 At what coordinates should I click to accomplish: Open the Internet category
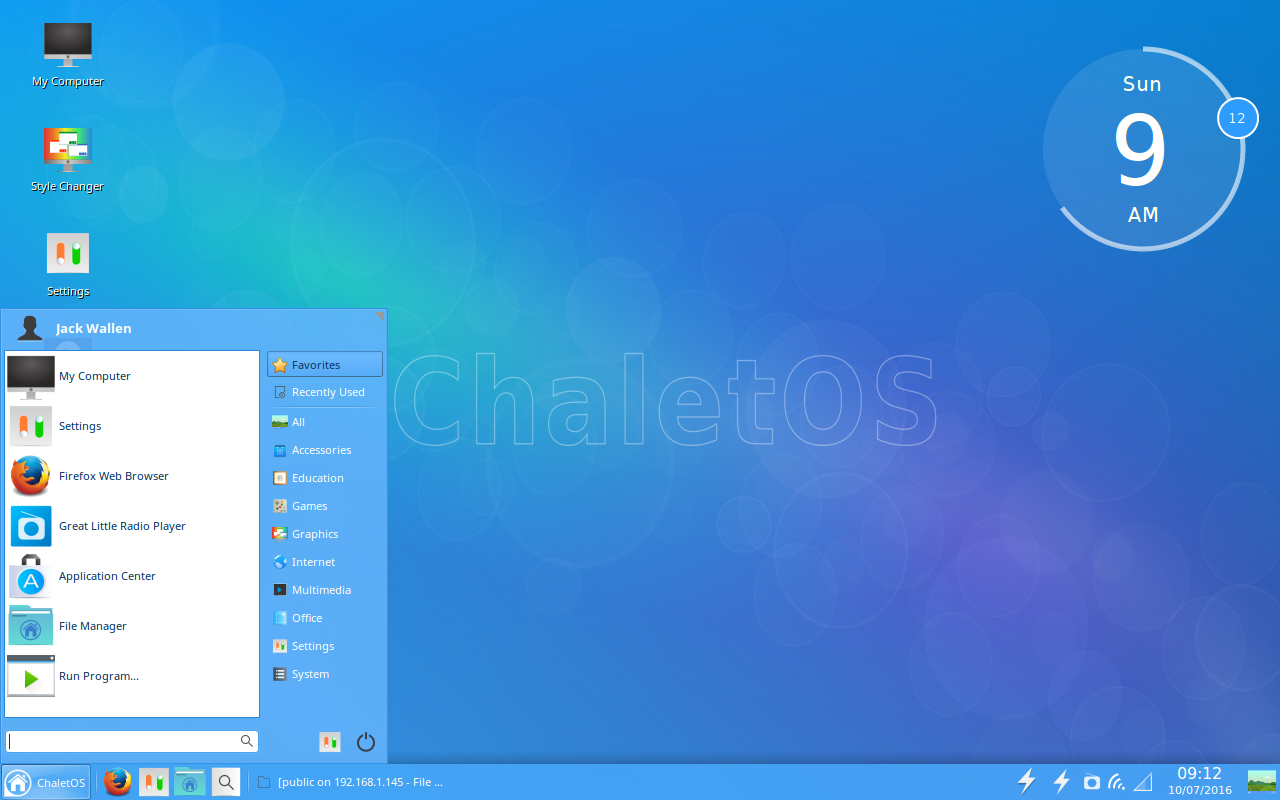325,562
